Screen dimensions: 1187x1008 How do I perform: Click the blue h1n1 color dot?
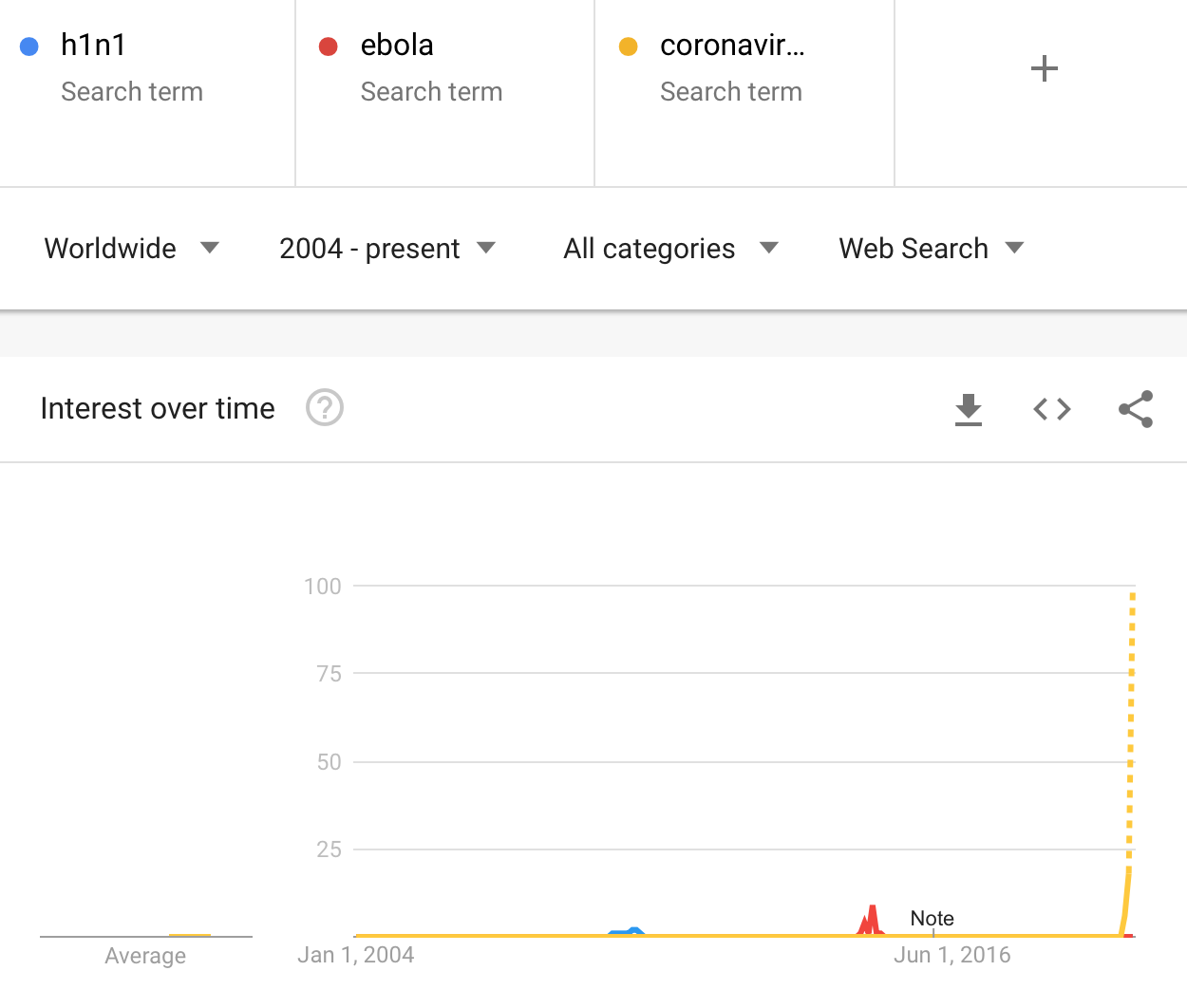29,47
